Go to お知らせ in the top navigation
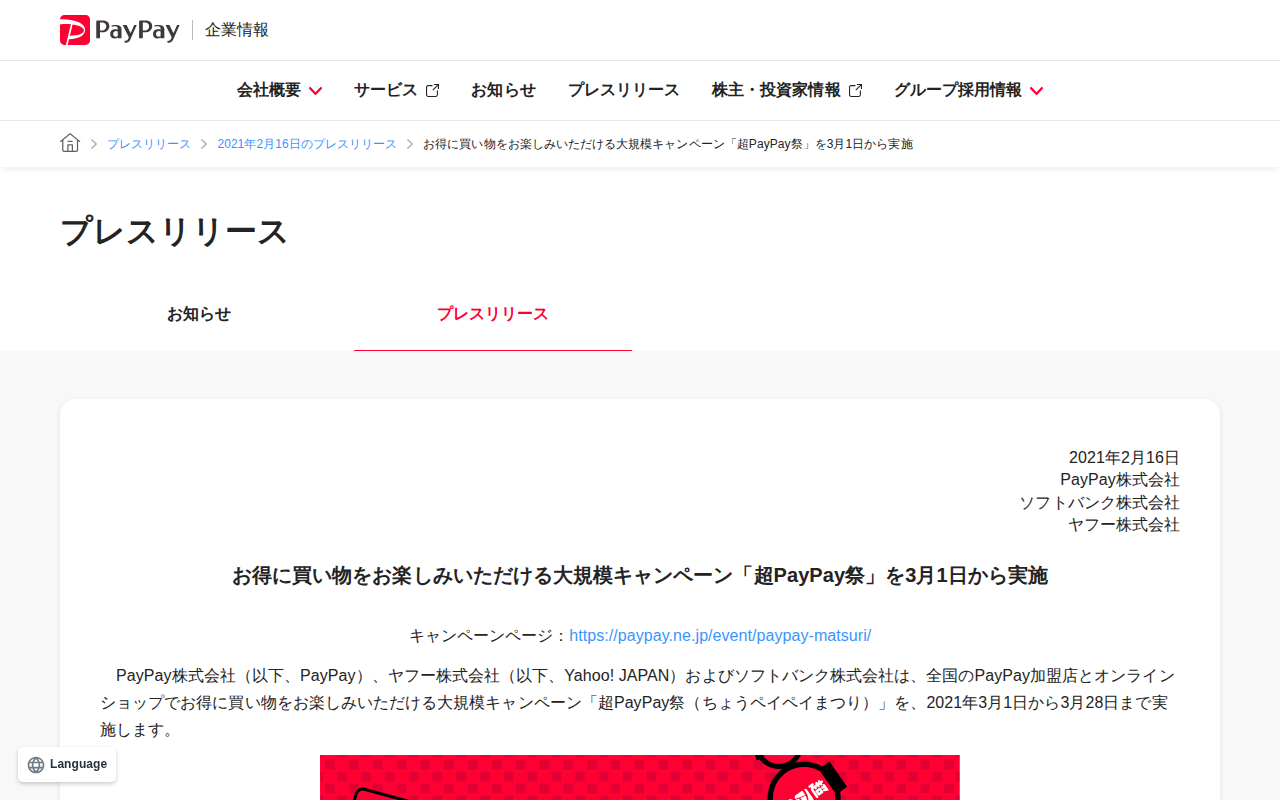 click(503, 90)
